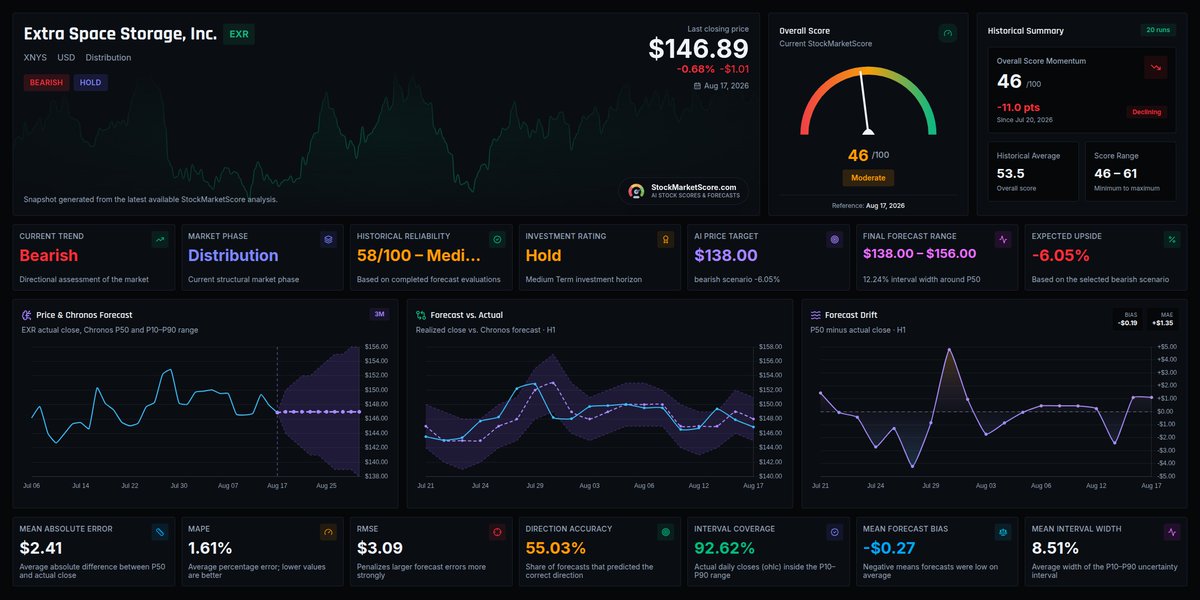Click the Expected Upside percent icon
Viewport: 1200px width, 600px height.
click(1171, 240)
